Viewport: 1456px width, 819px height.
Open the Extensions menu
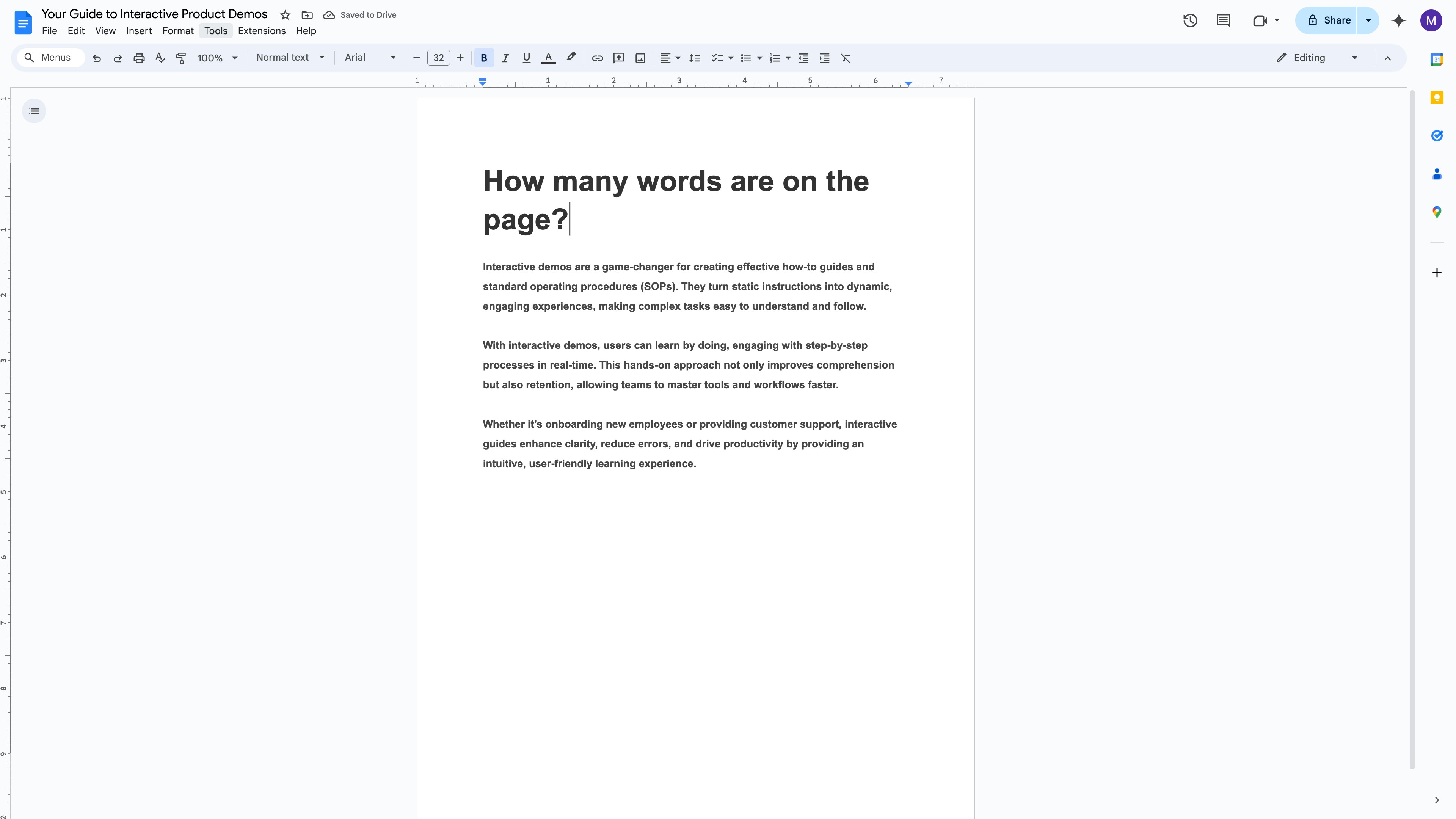pyautogui.click(x=262, y=31)
